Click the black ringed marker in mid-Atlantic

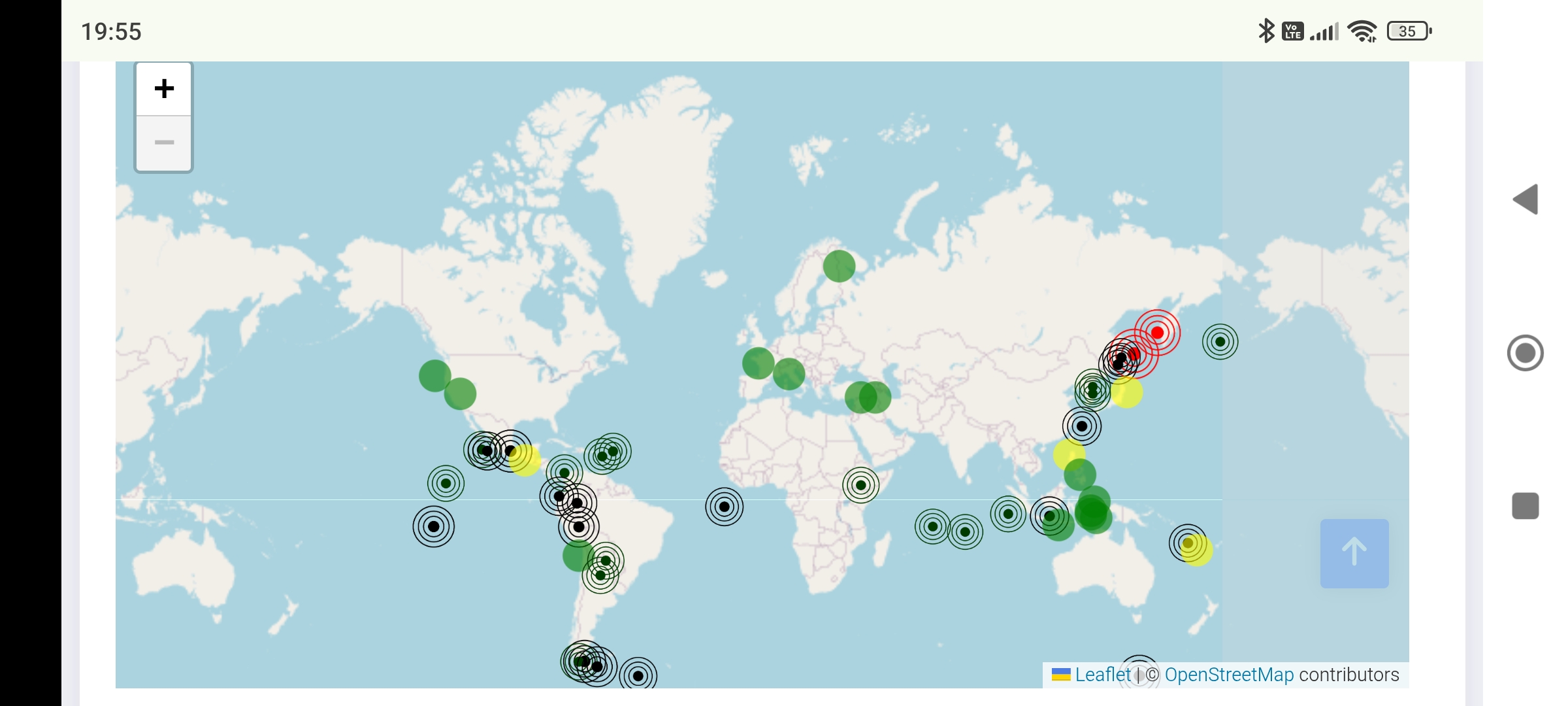[x=724, y=507]
